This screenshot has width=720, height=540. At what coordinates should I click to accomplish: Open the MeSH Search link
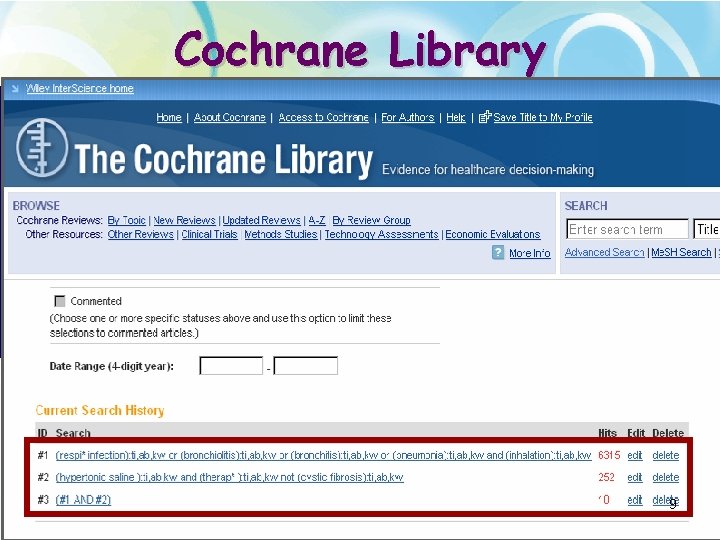coord(681,252)
